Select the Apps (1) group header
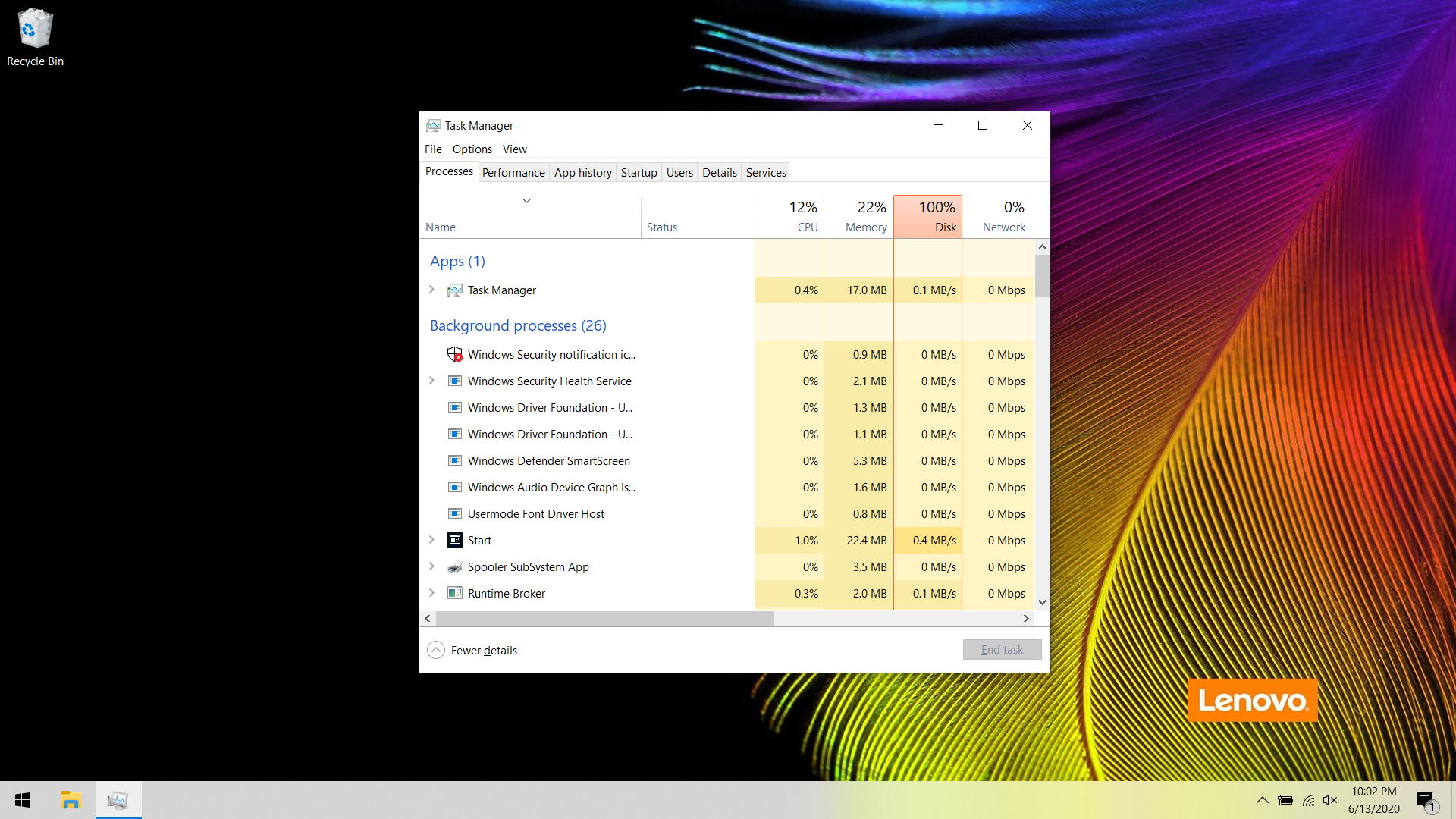The image size is (1456, 819). [457, 262]
